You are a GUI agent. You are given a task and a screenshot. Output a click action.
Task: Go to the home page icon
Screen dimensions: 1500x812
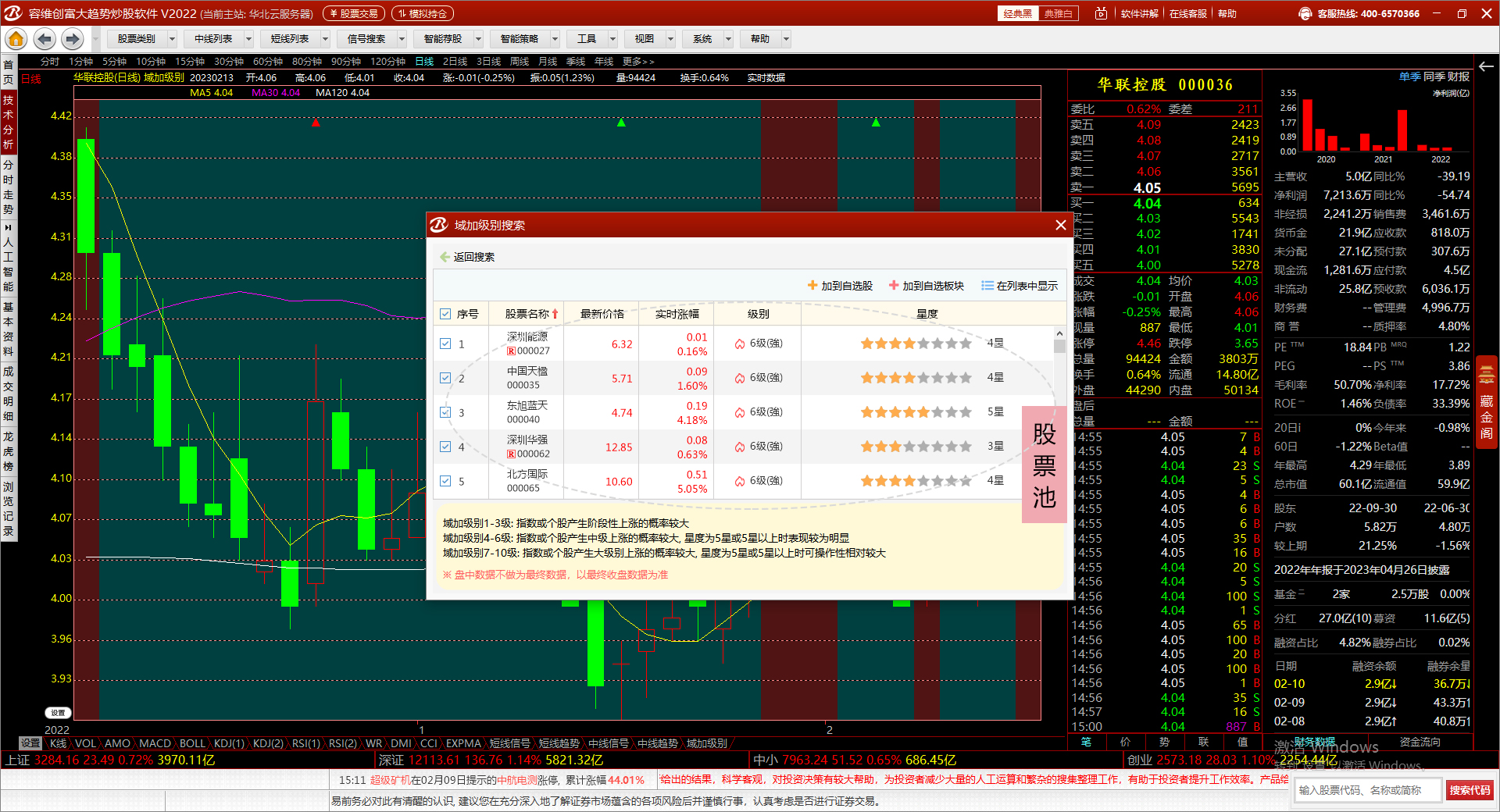pos(16,38)
